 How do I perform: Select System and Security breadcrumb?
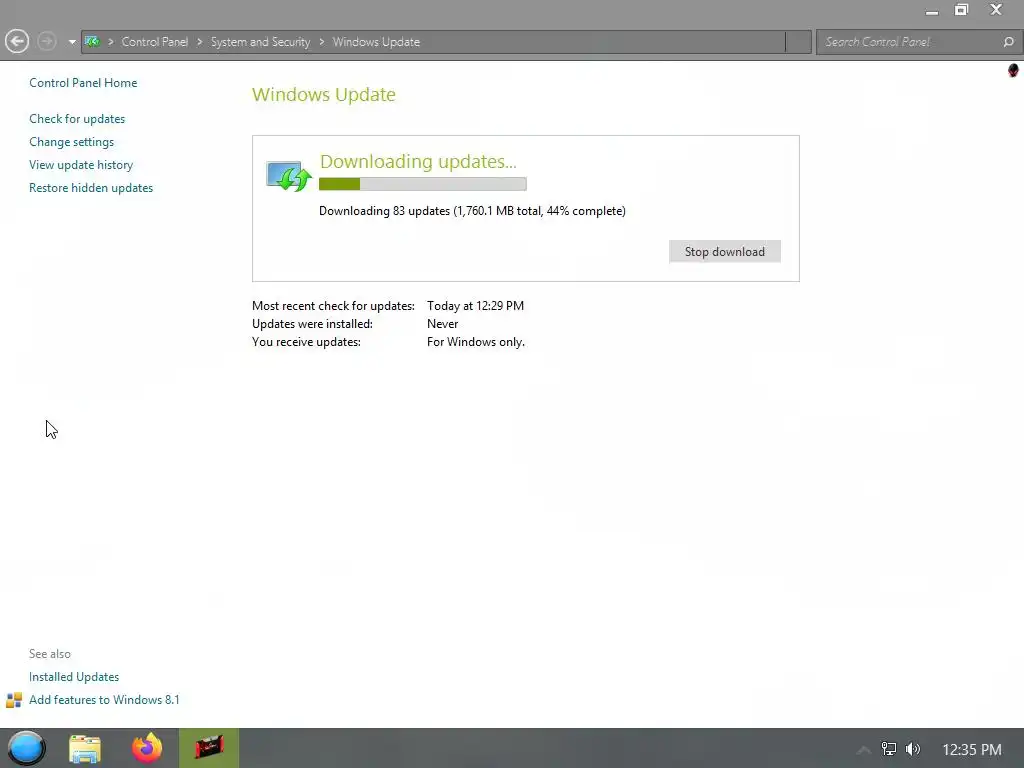pyautogui.click(x=261, y=42)
